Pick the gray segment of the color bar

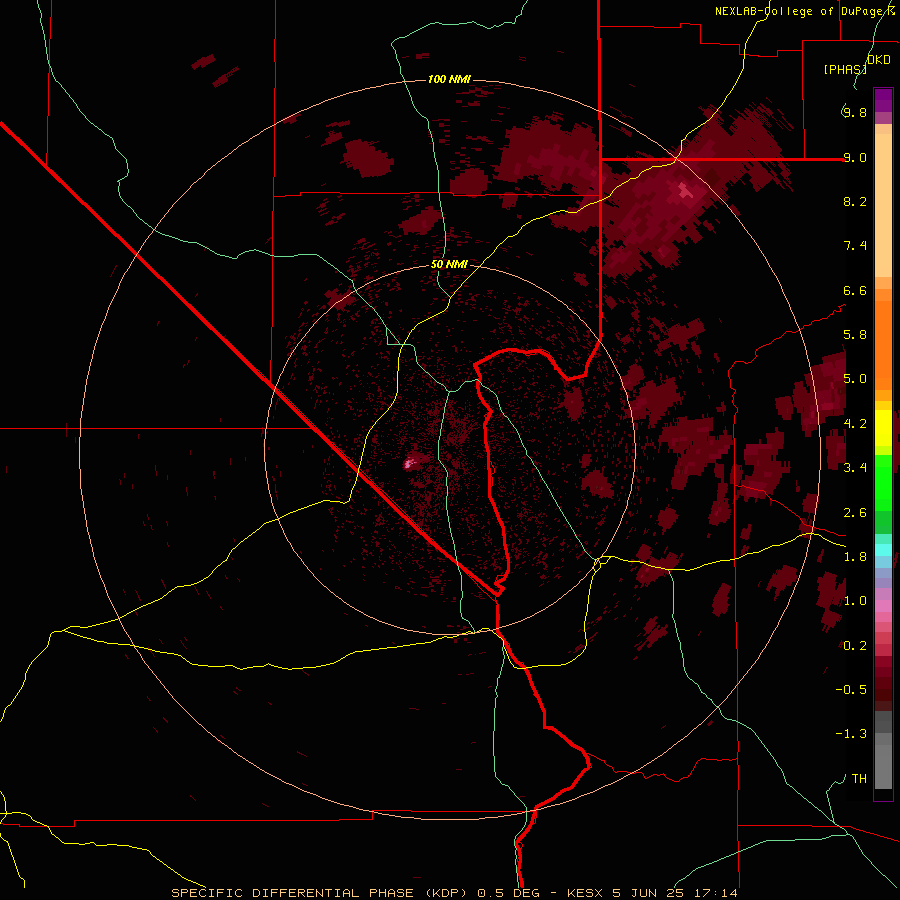click(883, 750)
